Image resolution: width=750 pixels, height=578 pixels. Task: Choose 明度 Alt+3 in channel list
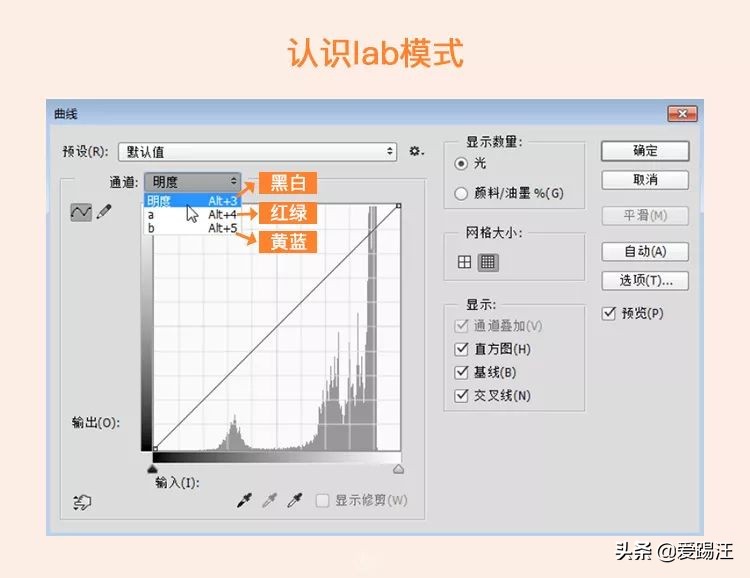(192, 200)
